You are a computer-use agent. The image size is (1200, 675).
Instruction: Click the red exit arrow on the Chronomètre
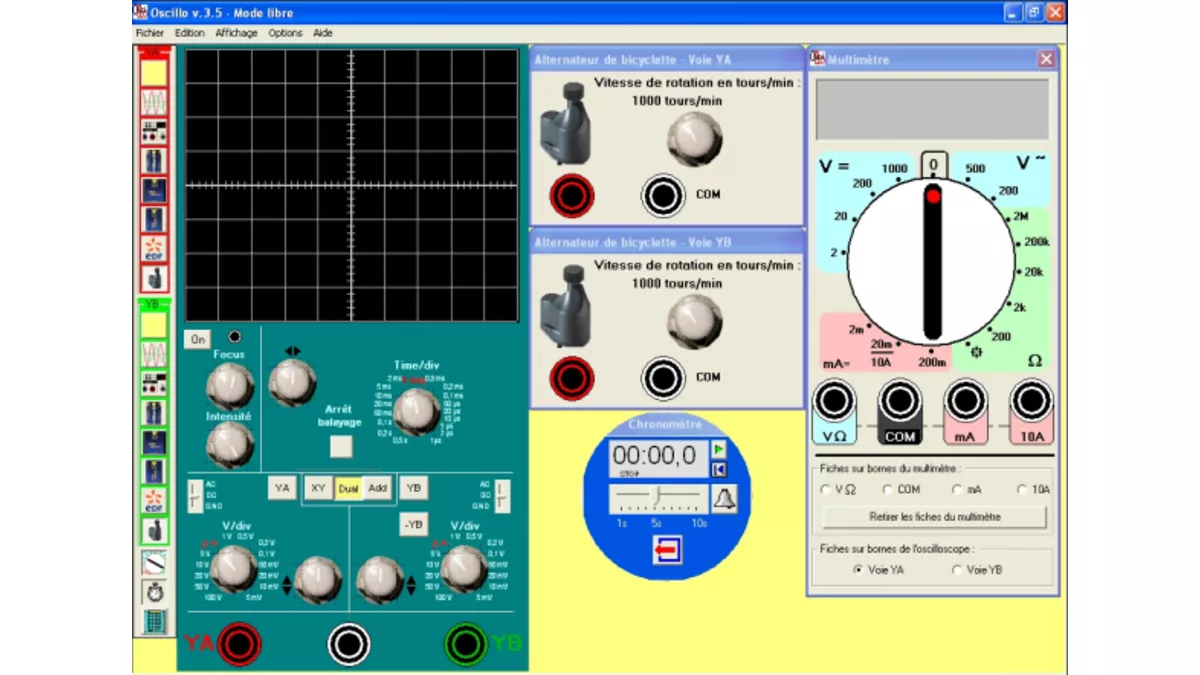pyautogui.click(x=666, y=551)
